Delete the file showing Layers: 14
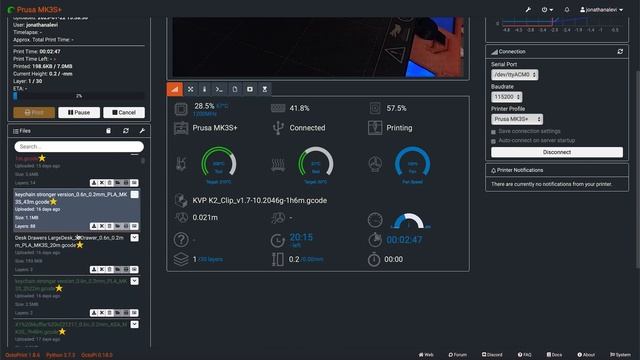The width and height of the screenshot is (640, 360). pos(109,183)
